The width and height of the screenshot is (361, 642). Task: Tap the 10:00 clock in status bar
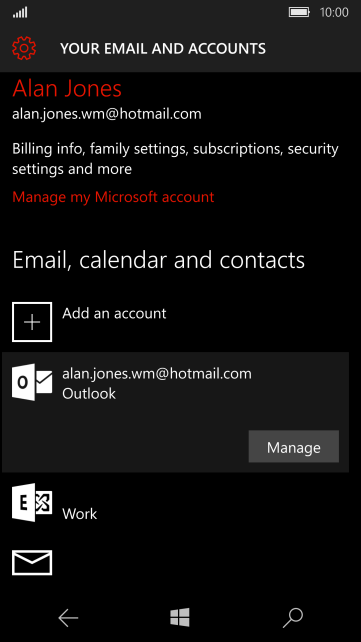(334, 12)
